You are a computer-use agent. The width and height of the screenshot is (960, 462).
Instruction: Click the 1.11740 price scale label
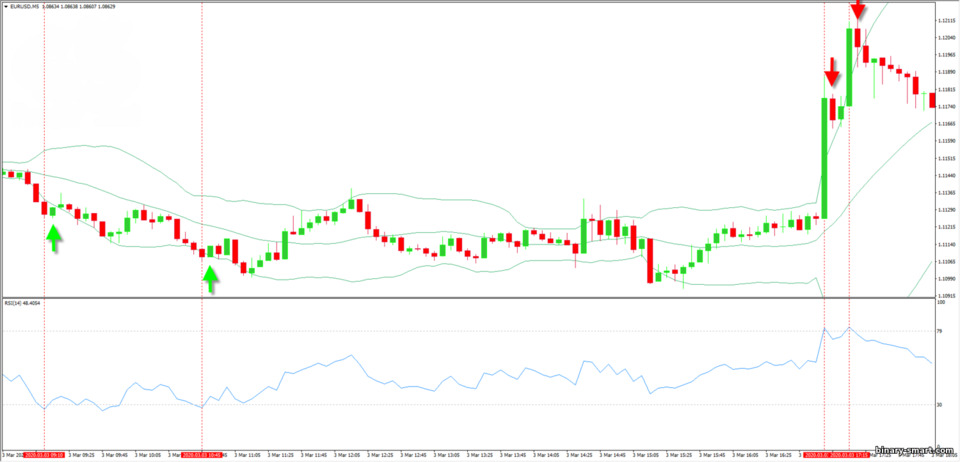point(946,106)
